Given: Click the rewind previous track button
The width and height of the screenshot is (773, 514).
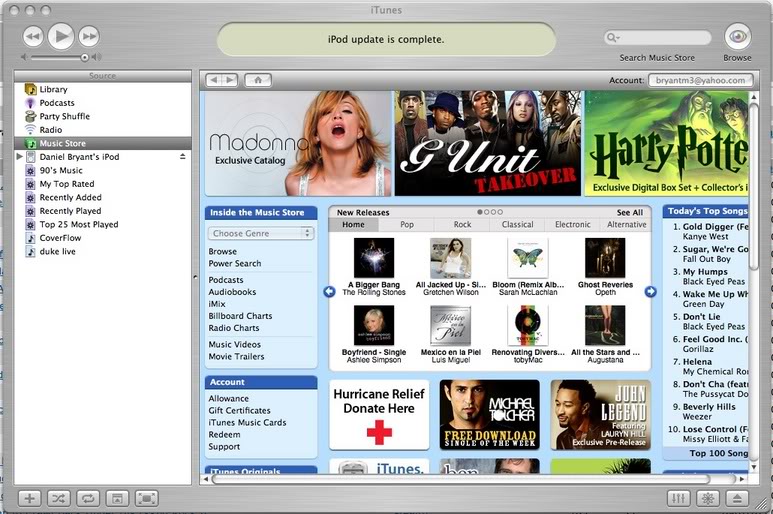Looking at the screenshot, I should click(x=33, y=36).
